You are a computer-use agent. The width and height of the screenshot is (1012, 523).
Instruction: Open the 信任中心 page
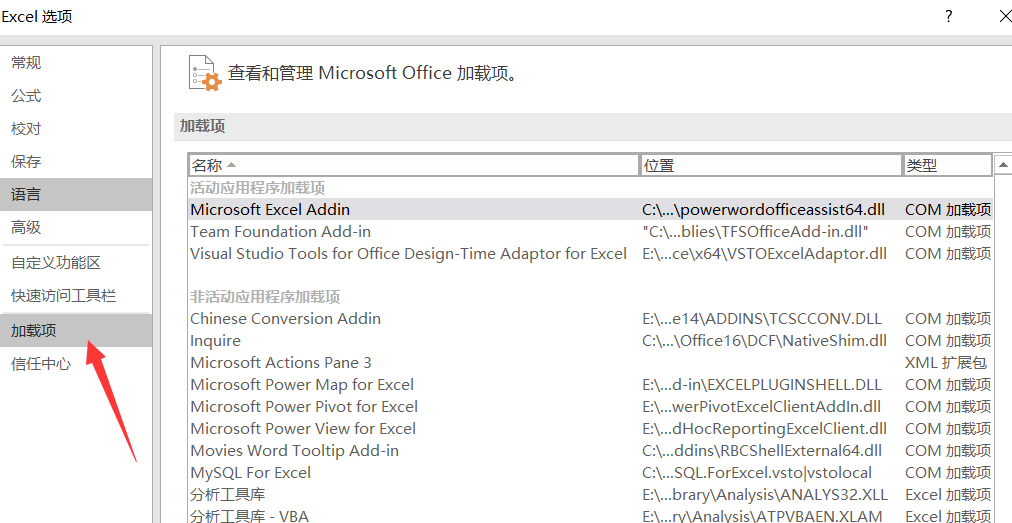(76, 364)
